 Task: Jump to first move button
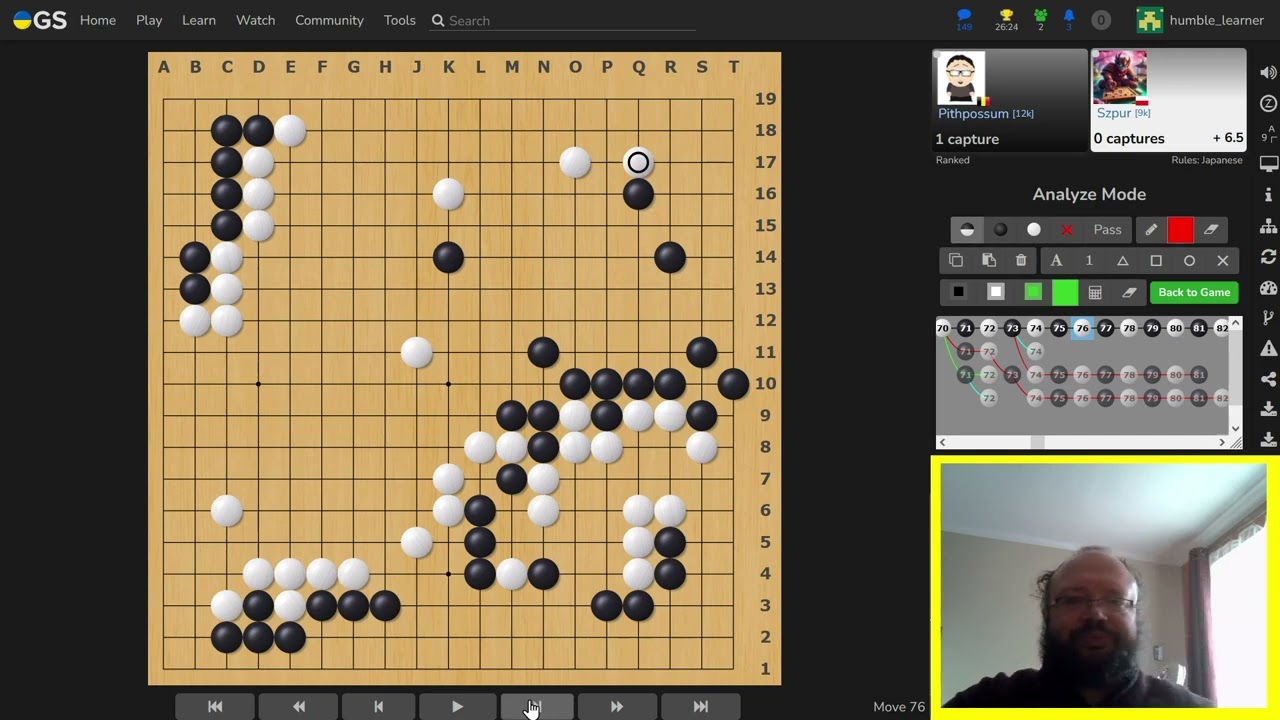(215, 706)
